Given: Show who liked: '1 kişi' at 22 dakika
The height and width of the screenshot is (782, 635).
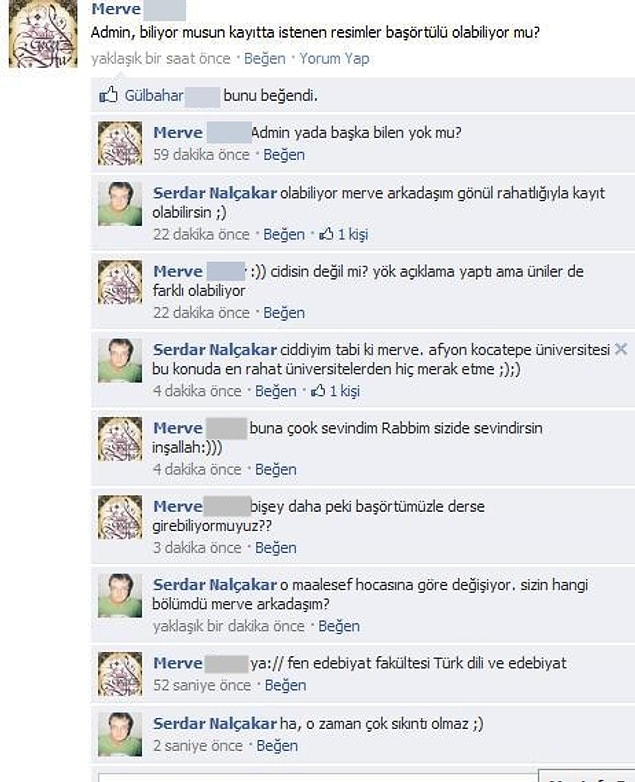Looking at the screenshot, I should point(353,234).
